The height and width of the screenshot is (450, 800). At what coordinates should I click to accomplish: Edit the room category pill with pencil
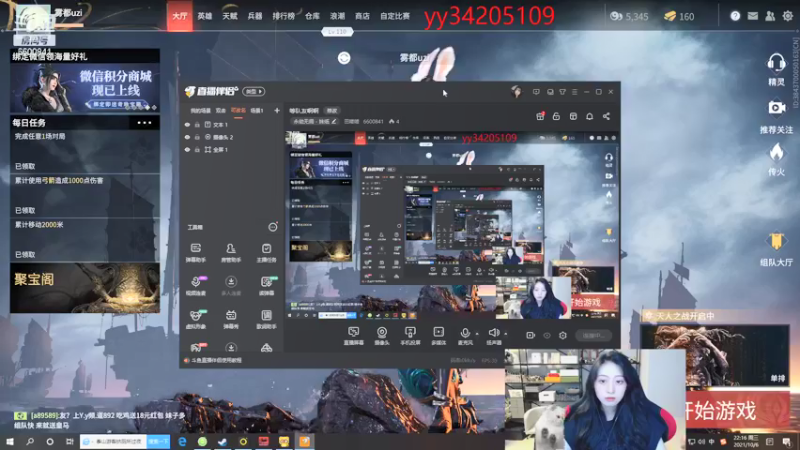[314, 121]
